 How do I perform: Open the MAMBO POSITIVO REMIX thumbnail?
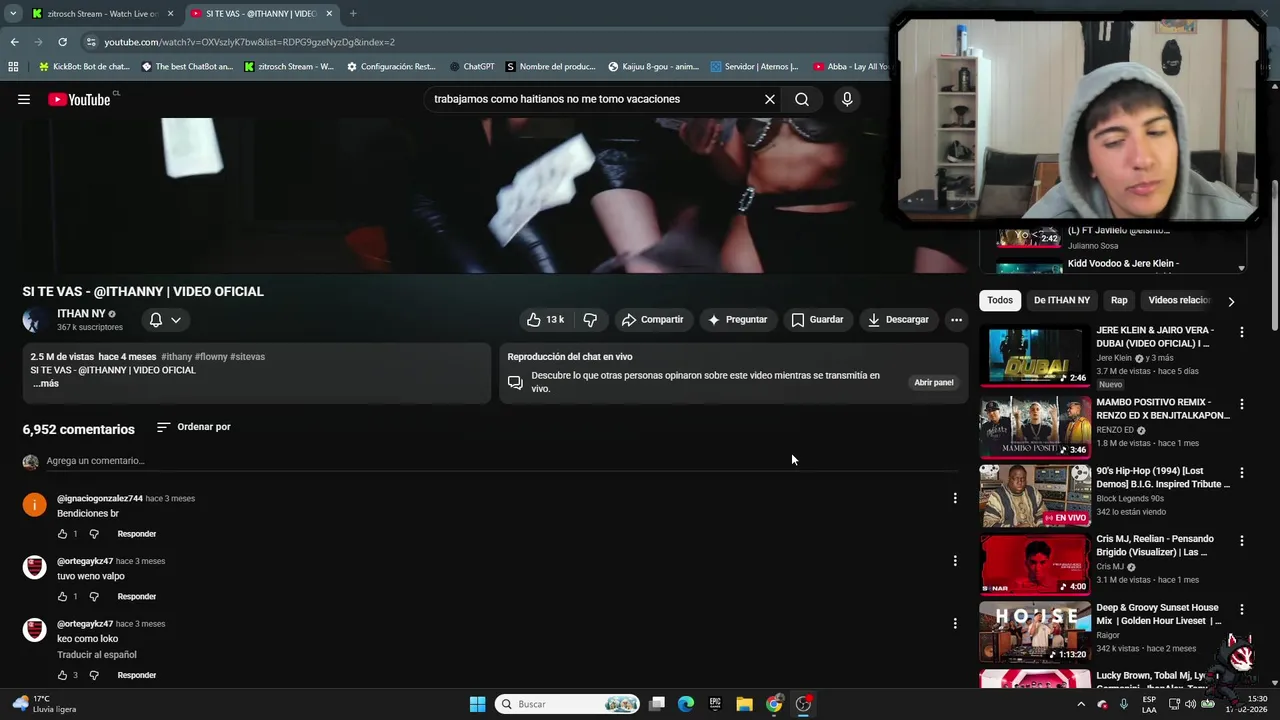click(1035, 427)
